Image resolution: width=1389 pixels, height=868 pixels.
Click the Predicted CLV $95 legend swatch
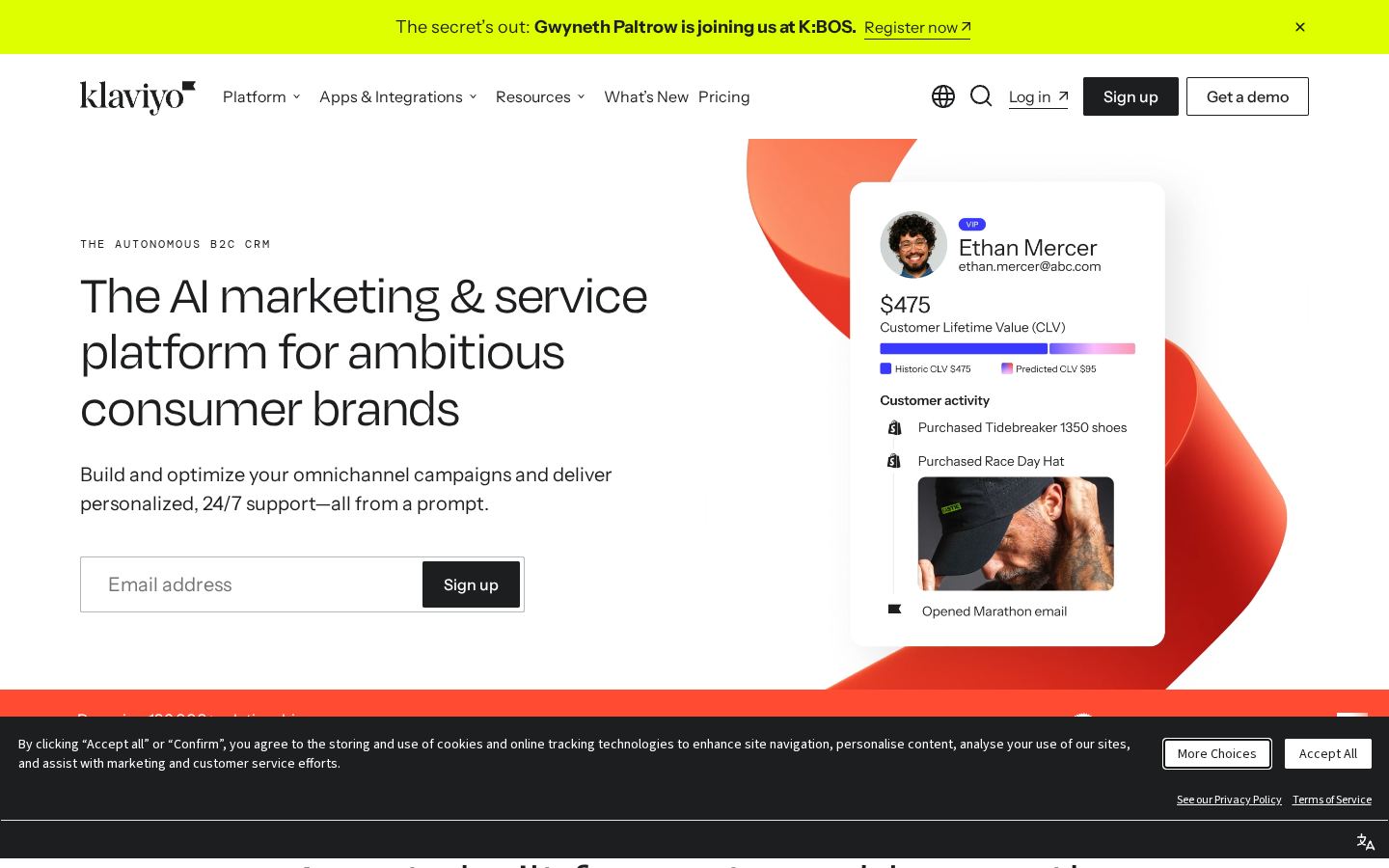click(x=1007, y=368)
